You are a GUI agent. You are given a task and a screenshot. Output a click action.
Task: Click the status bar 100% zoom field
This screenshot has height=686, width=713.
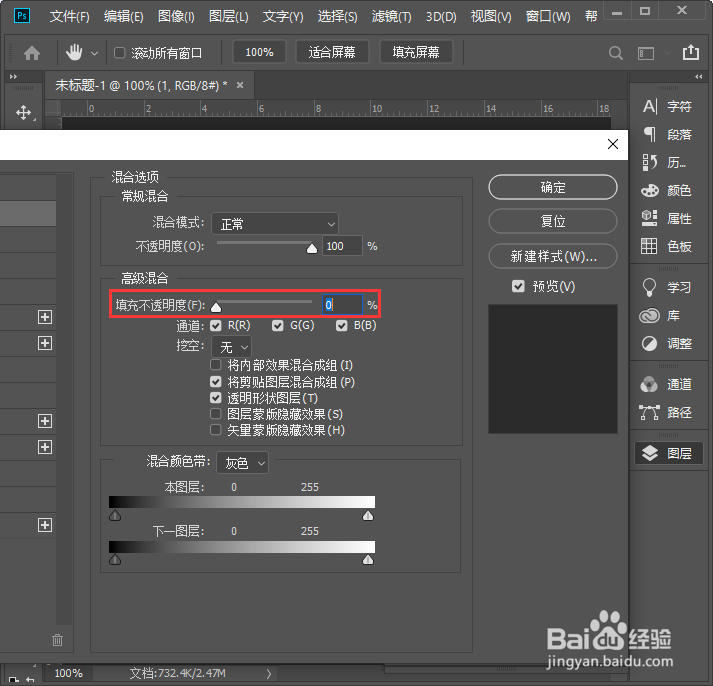[69, 673]
